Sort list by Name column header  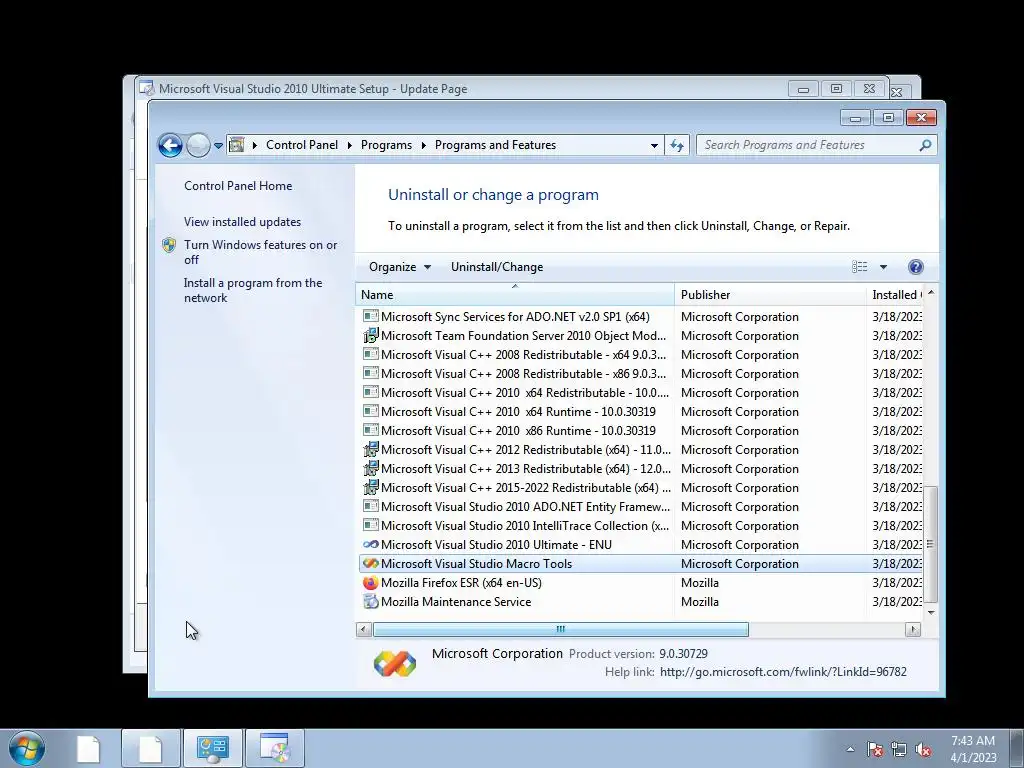[515, 295]
